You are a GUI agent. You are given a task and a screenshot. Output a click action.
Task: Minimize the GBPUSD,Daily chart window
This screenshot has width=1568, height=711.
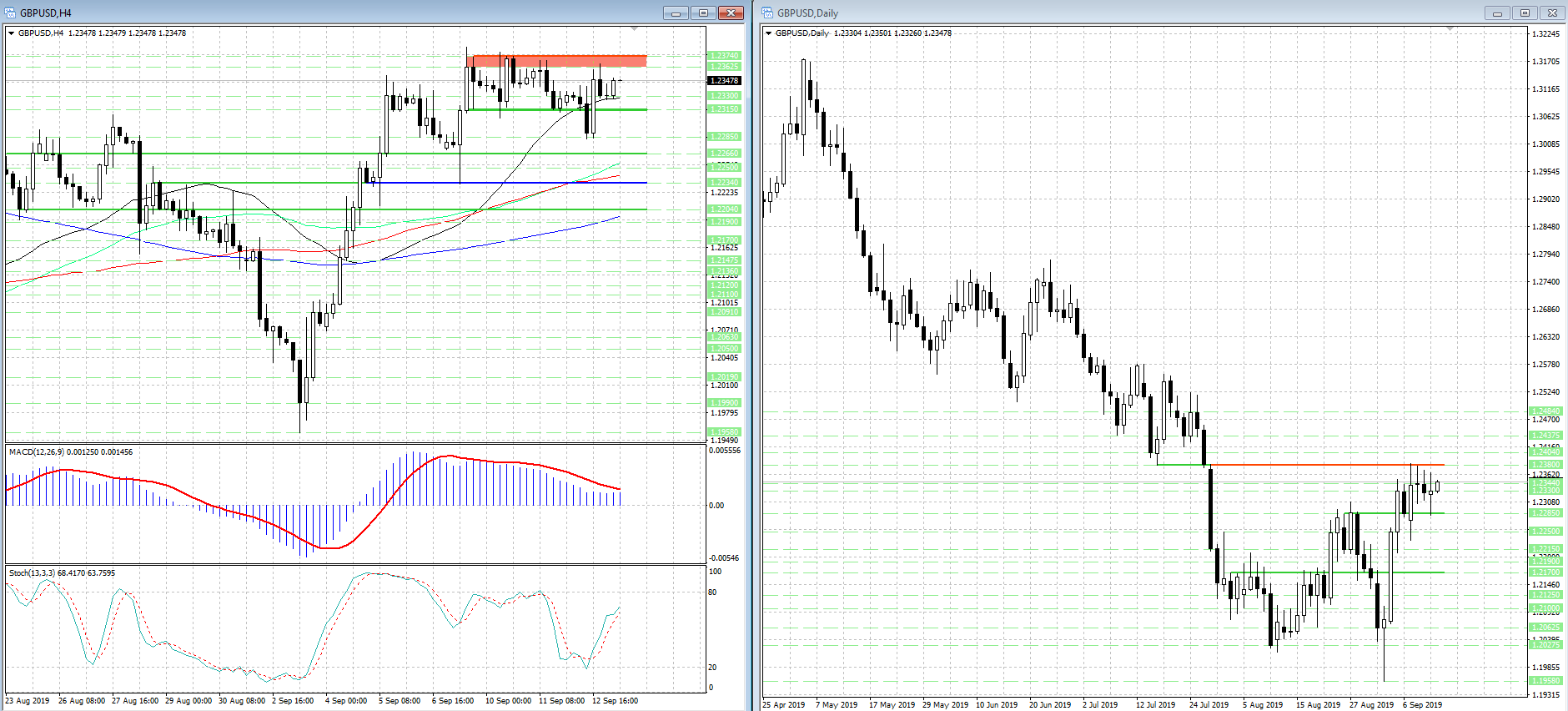tap(1497, 13)
